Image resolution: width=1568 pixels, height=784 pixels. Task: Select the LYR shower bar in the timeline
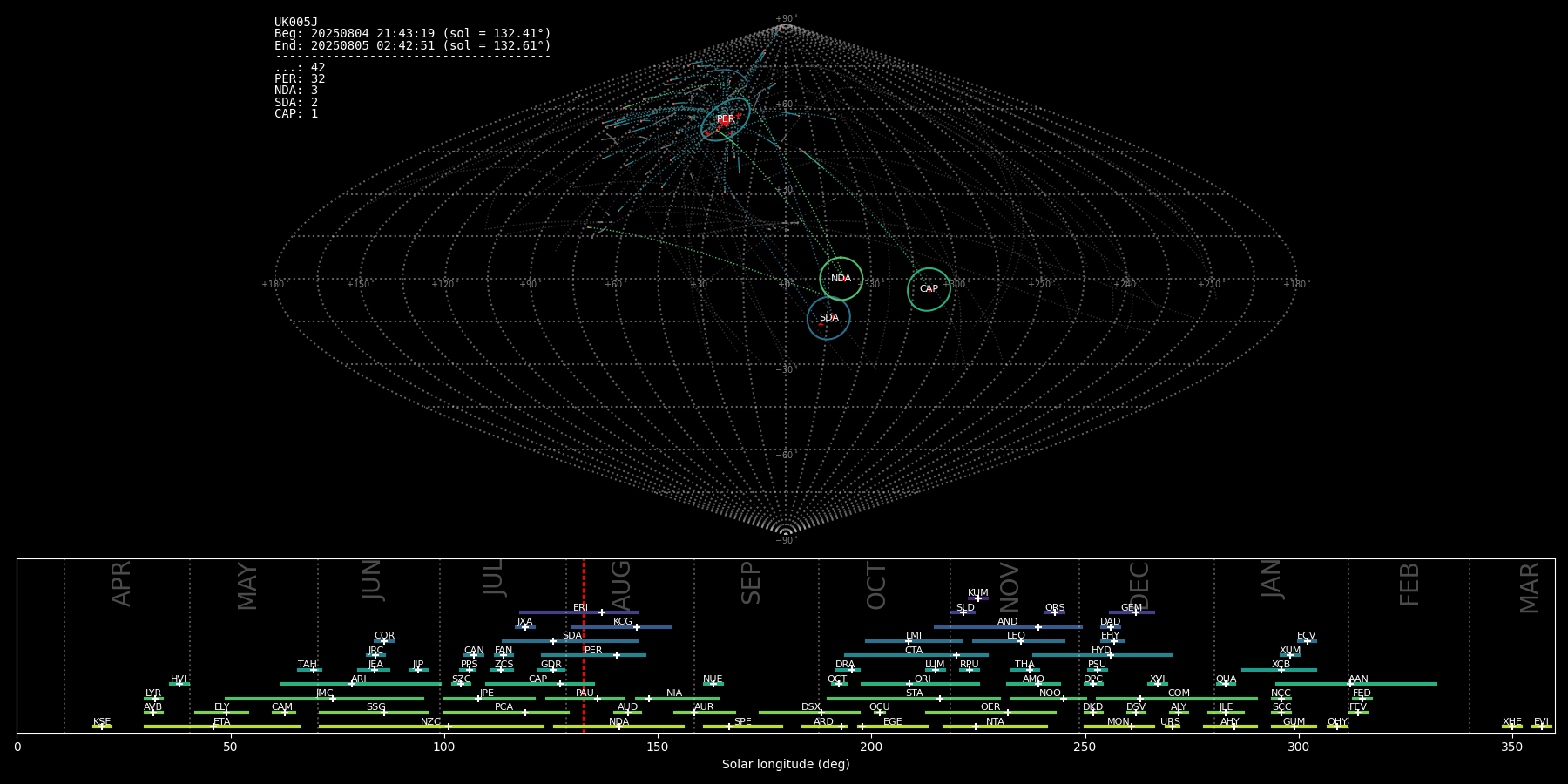153,699
